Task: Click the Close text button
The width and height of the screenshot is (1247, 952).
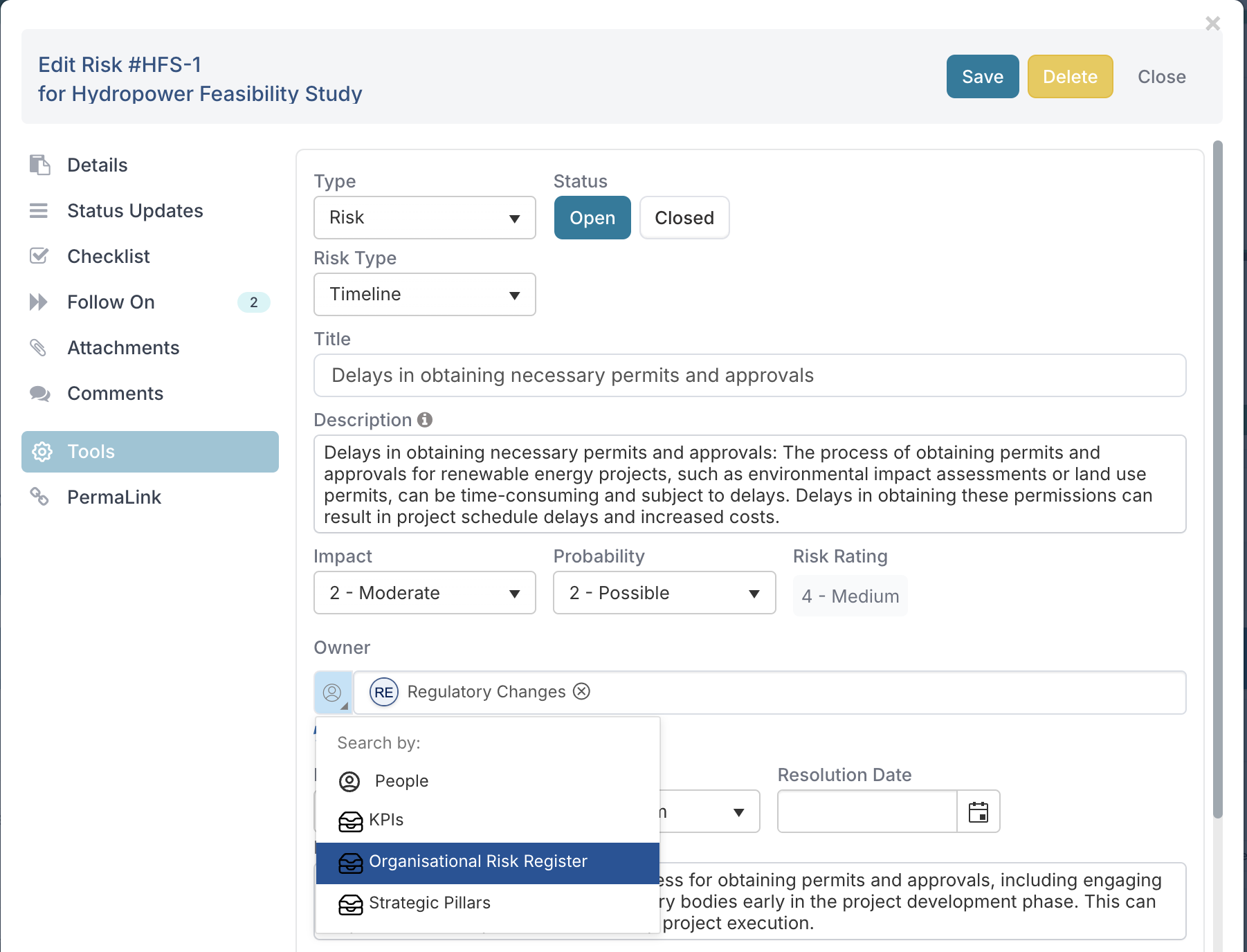Action: click(x=1162, y=77)
